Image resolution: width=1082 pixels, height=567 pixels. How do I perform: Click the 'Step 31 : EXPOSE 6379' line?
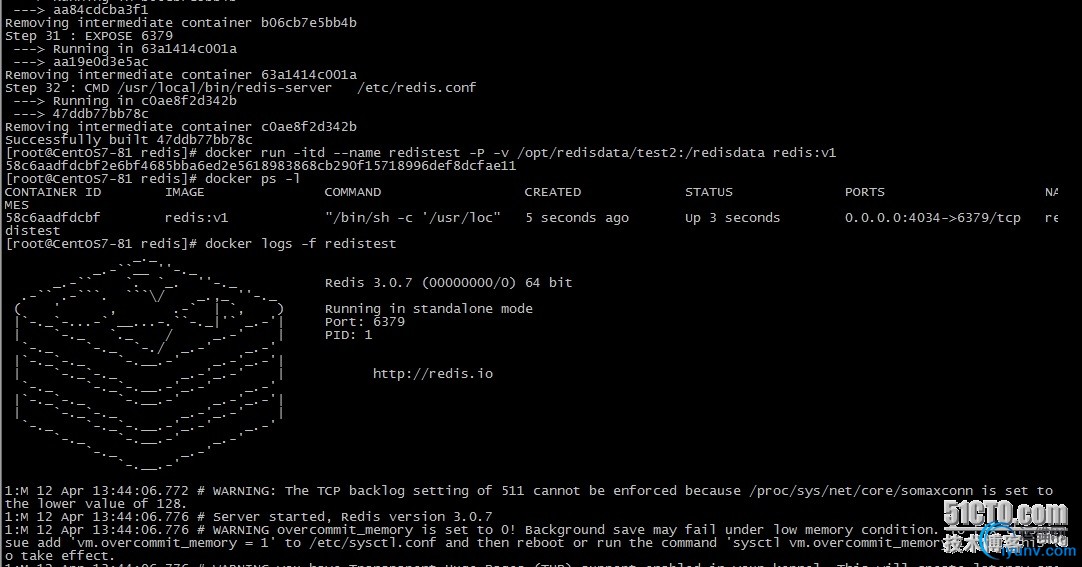tap(89, 36)
